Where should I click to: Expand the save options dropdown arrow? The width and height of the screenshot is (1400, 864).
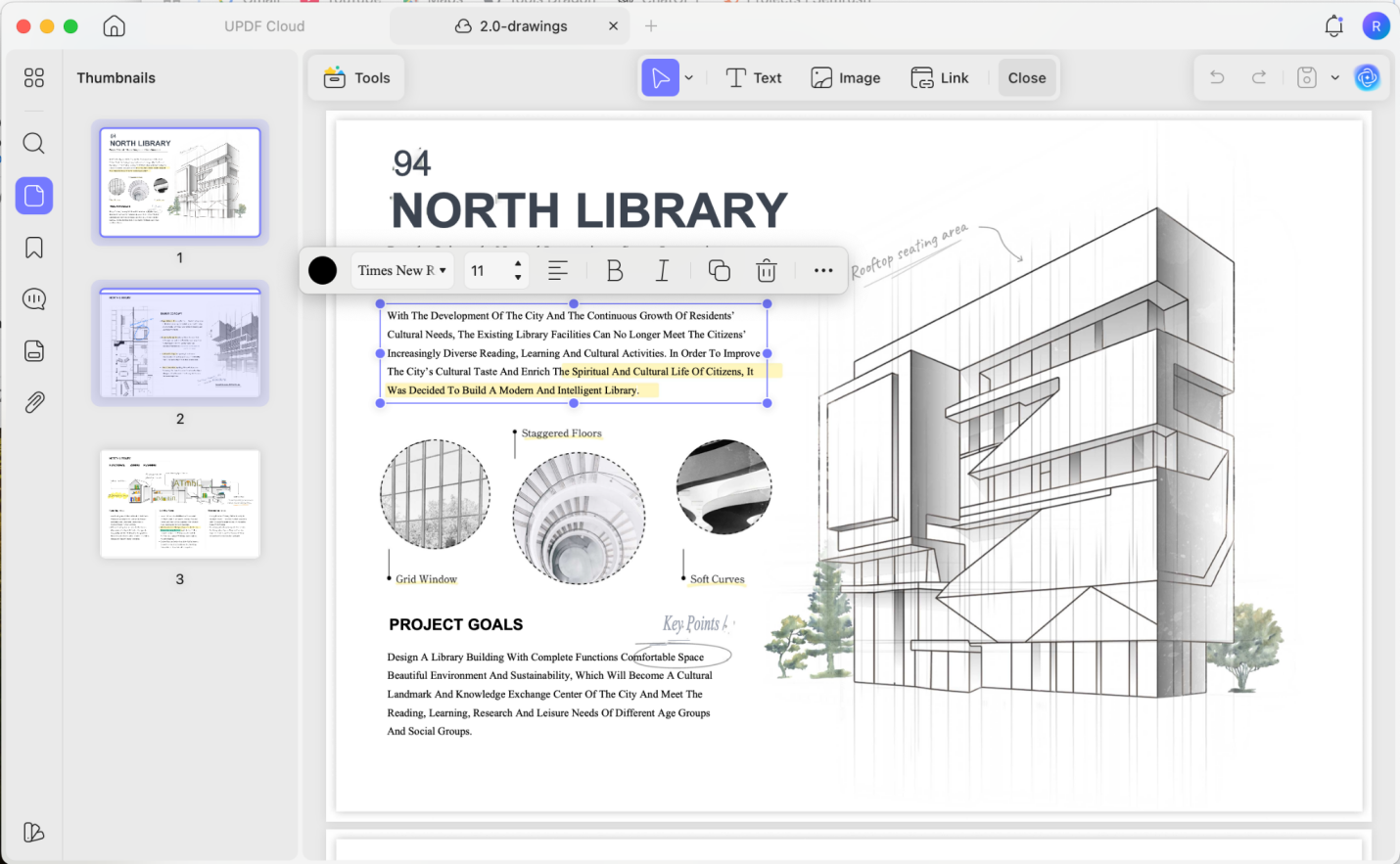pyautogui.click(x=1334, y=78)
